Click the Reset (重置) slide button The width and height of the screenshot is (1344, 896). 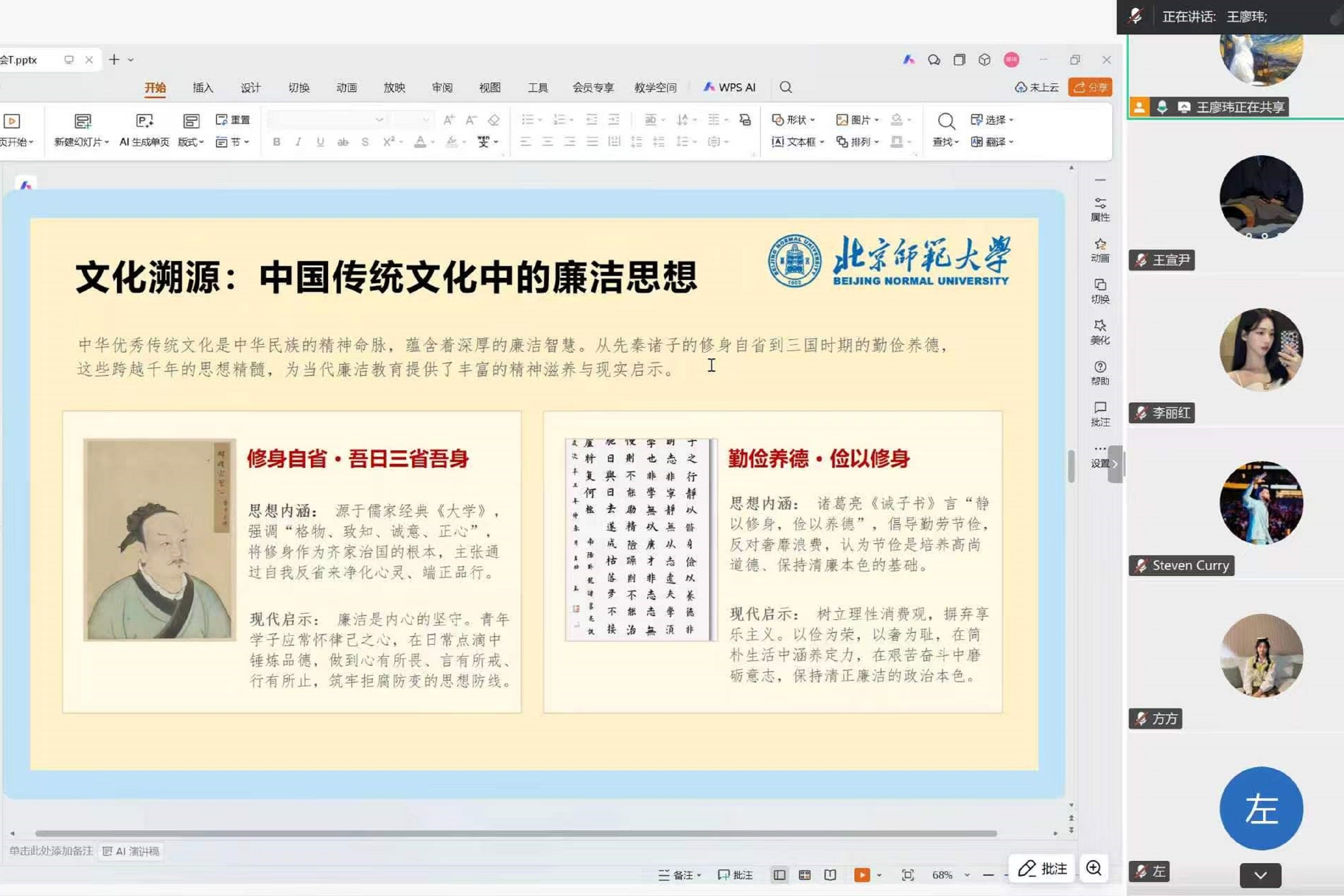coord(233,119)
